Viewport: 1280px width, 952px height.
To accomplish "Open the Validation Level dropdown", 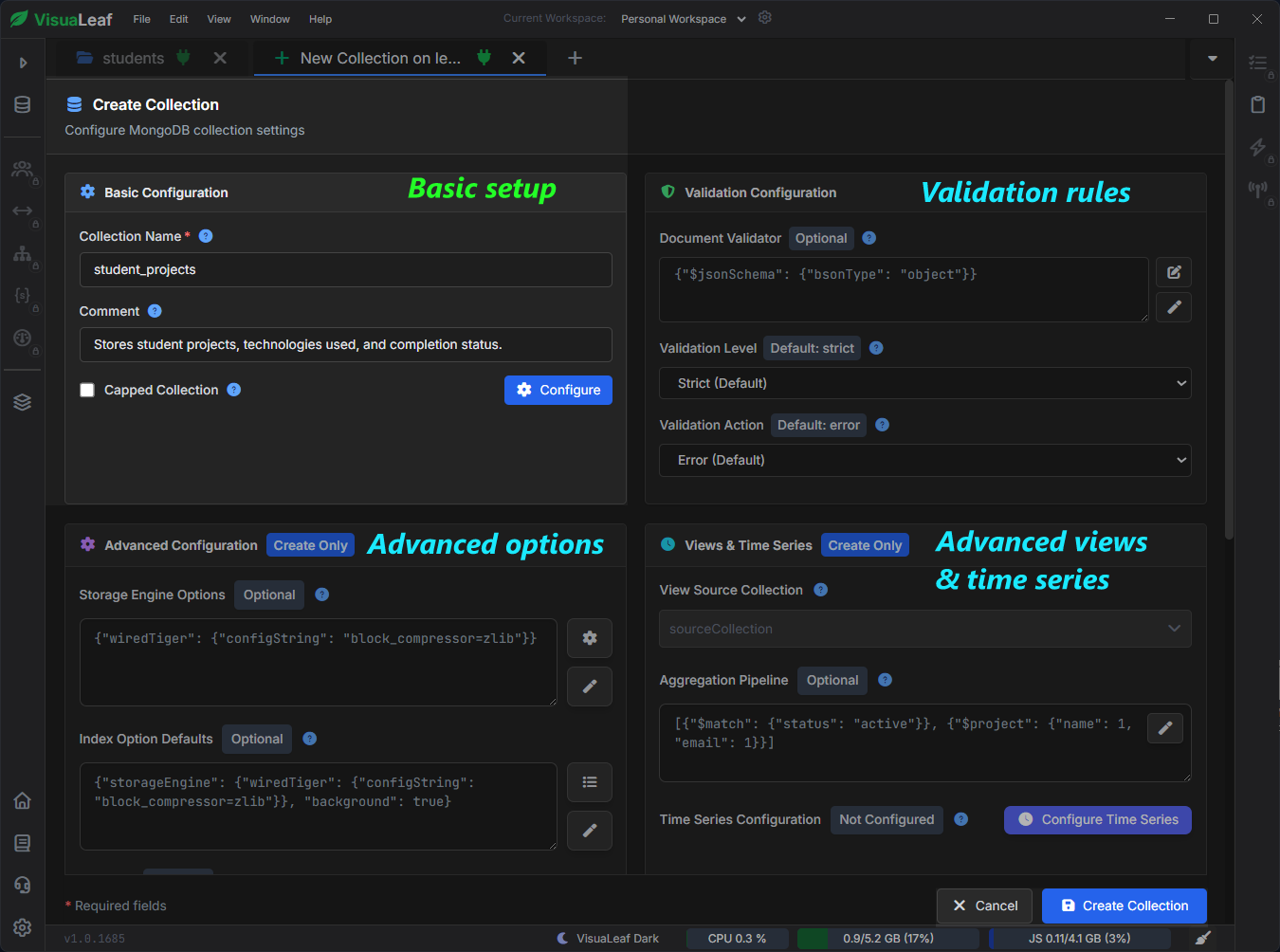I will pos(925,383).
